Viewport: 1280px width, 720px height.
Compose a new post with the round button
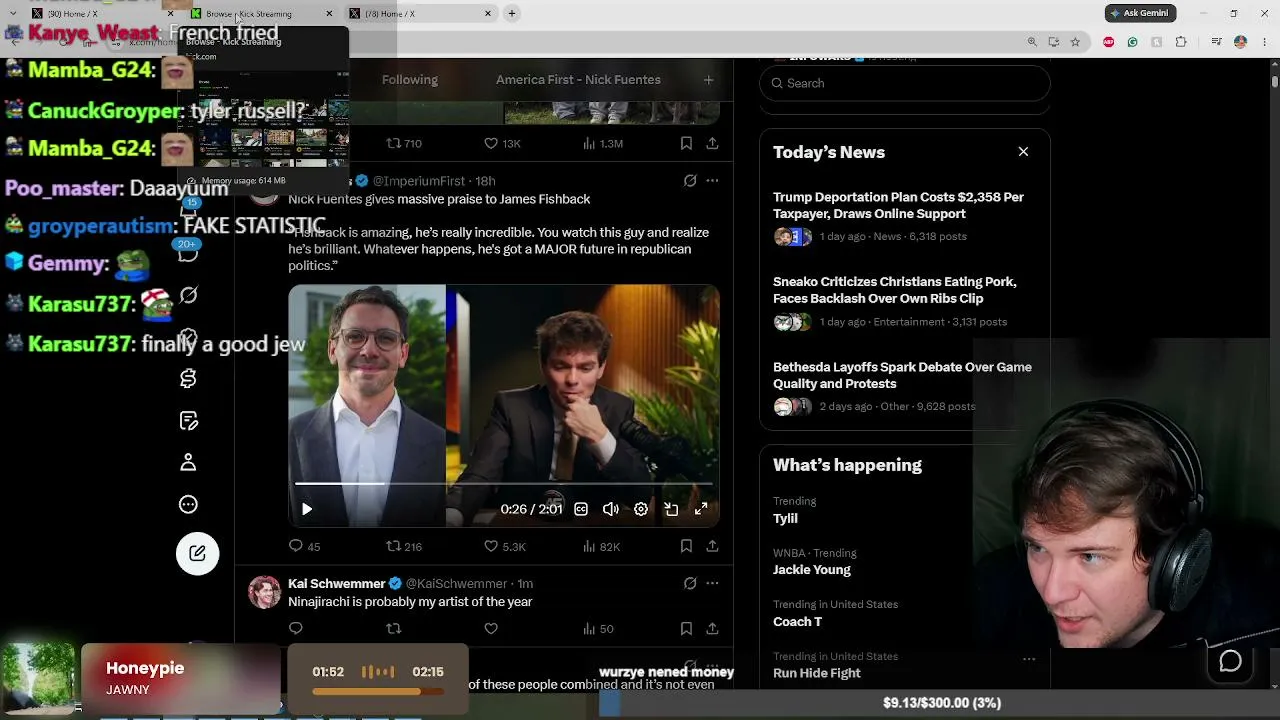pos(198,554)
